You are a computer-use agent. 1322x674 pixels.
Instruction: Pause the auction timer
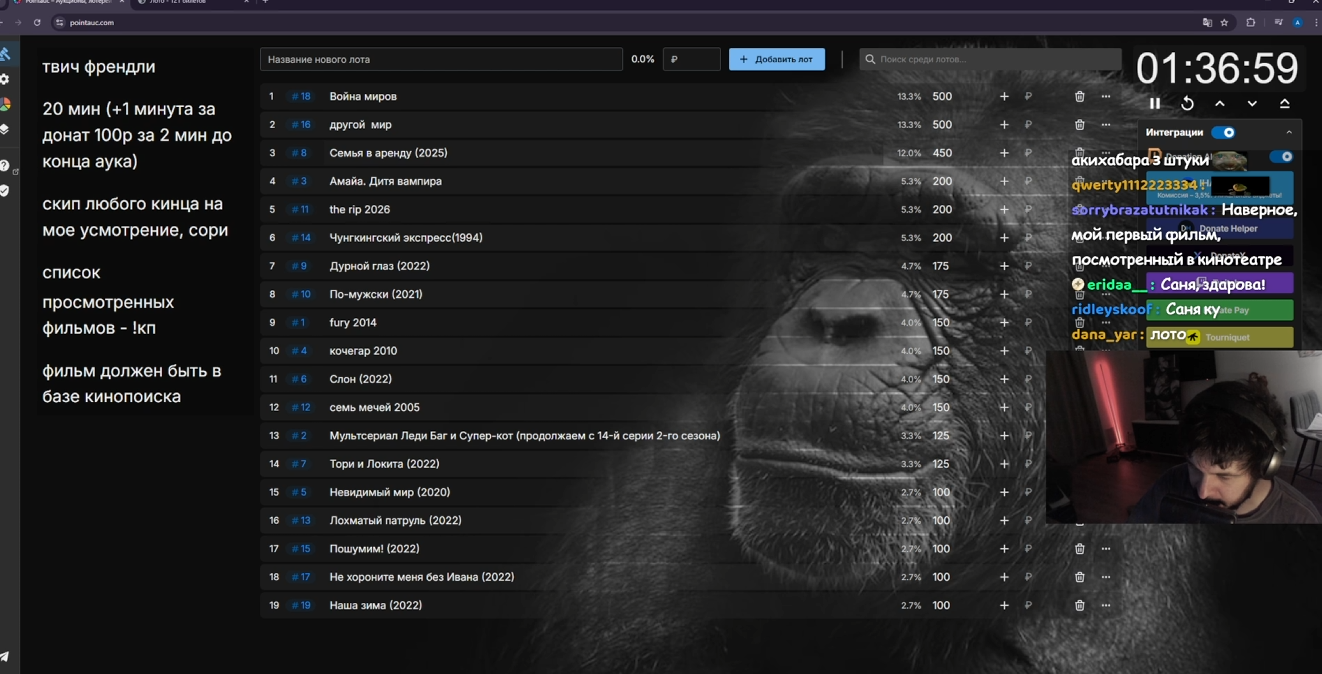[1155, 103]
